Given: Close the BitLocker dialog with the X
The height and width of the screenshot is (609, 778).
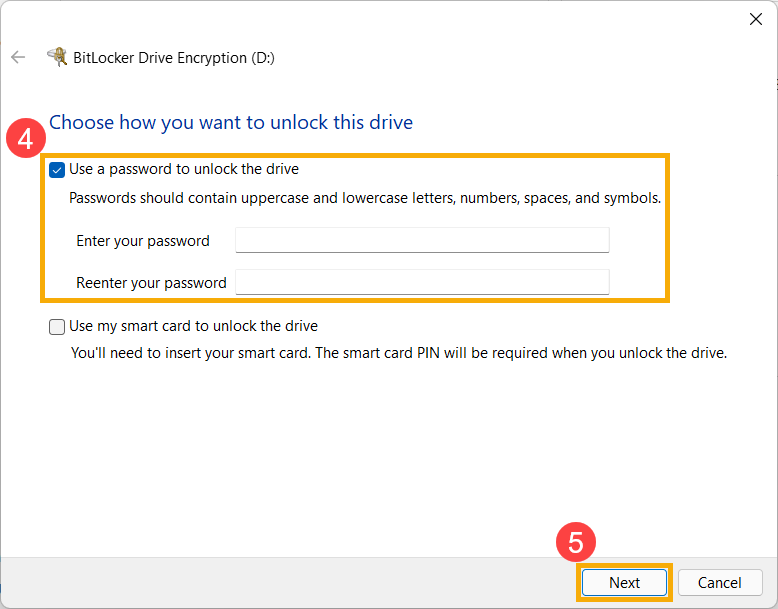Looking at the screenshot, I should (x=756, y=19).
